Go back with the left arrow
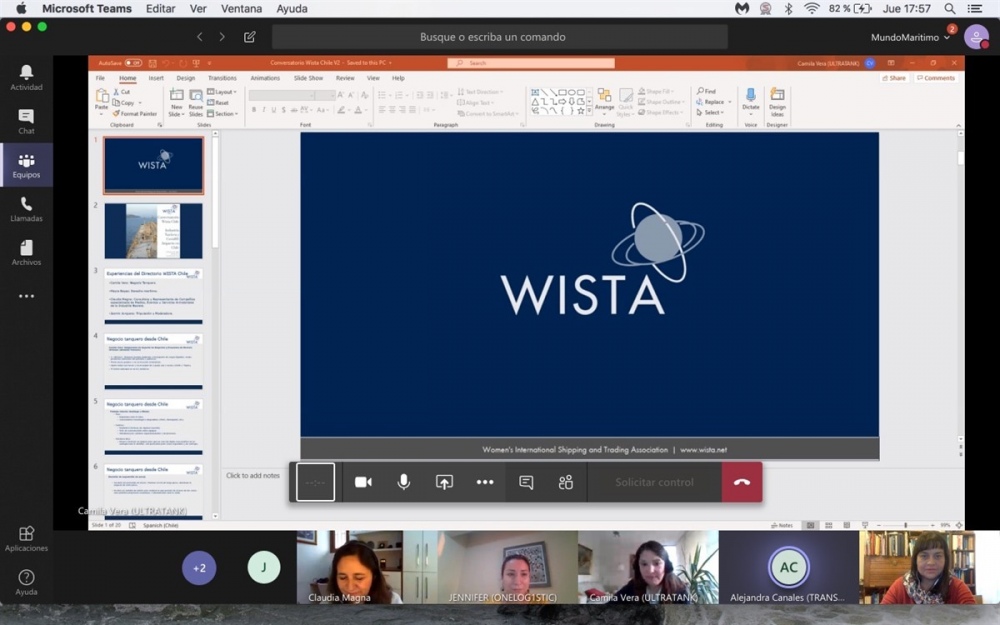1000x625 pixels. (x=200, y=37)
